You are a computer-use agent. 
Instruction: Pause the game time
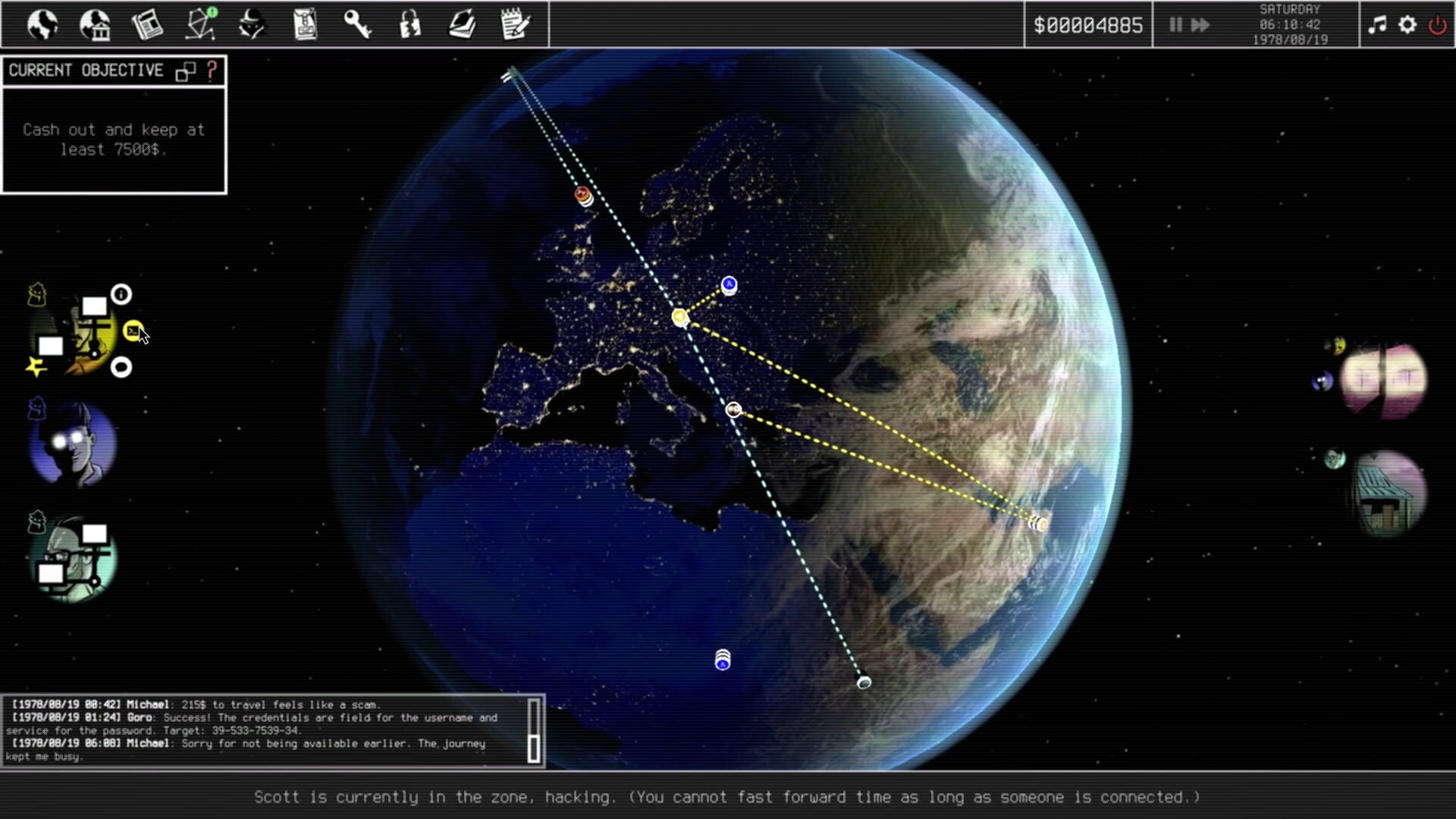point(1175,25)
